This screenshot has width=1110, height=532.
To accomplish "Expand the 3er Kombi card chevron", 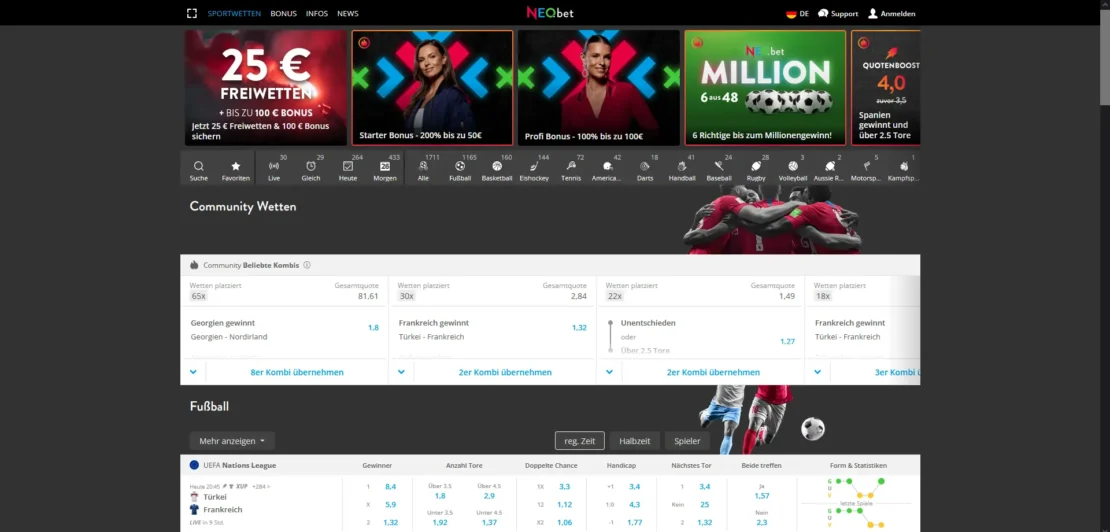I will coord(818,372).
